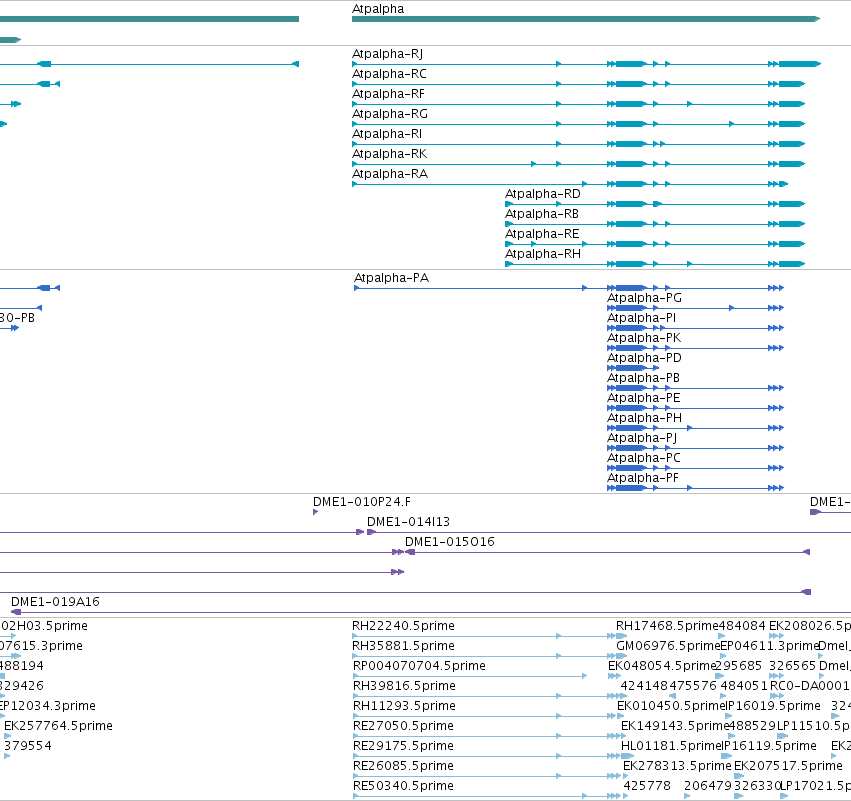Image resolution: width=851 pixels, height=801 pixels.
Task: Select the Atpalpha-RD transcript label
Action: point(543,194)
